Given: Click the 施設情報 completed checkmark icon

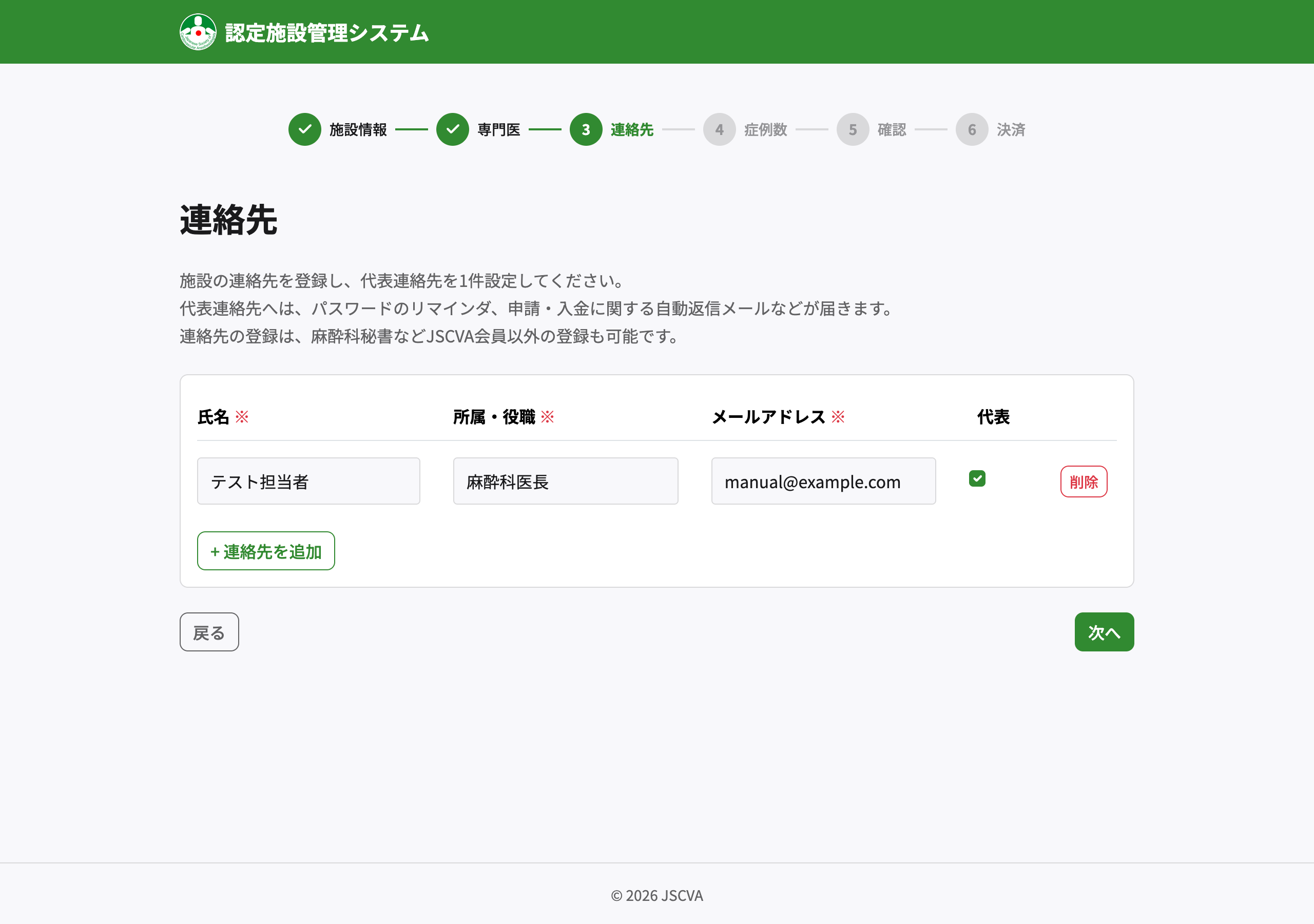Looking at the screenshot, I should [x=305, y=130].
